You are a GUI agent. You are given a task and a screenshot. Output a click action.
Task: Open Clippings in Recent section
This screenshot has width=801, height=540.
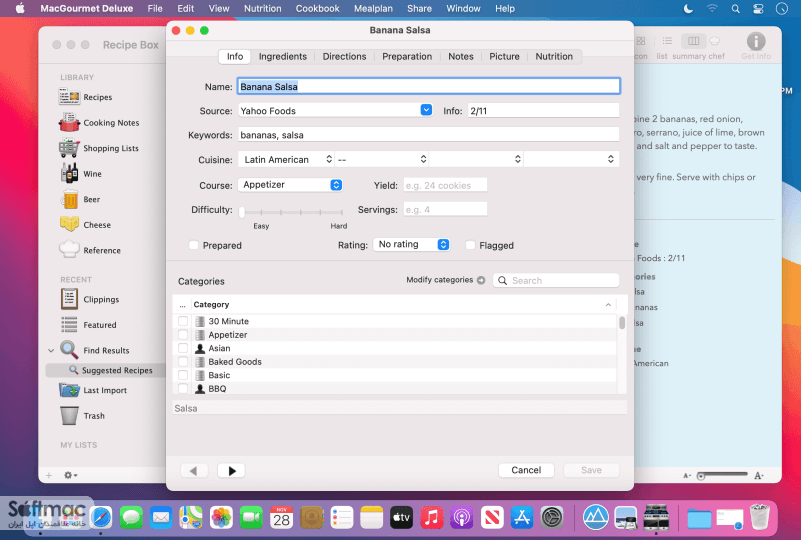(90, 299)
